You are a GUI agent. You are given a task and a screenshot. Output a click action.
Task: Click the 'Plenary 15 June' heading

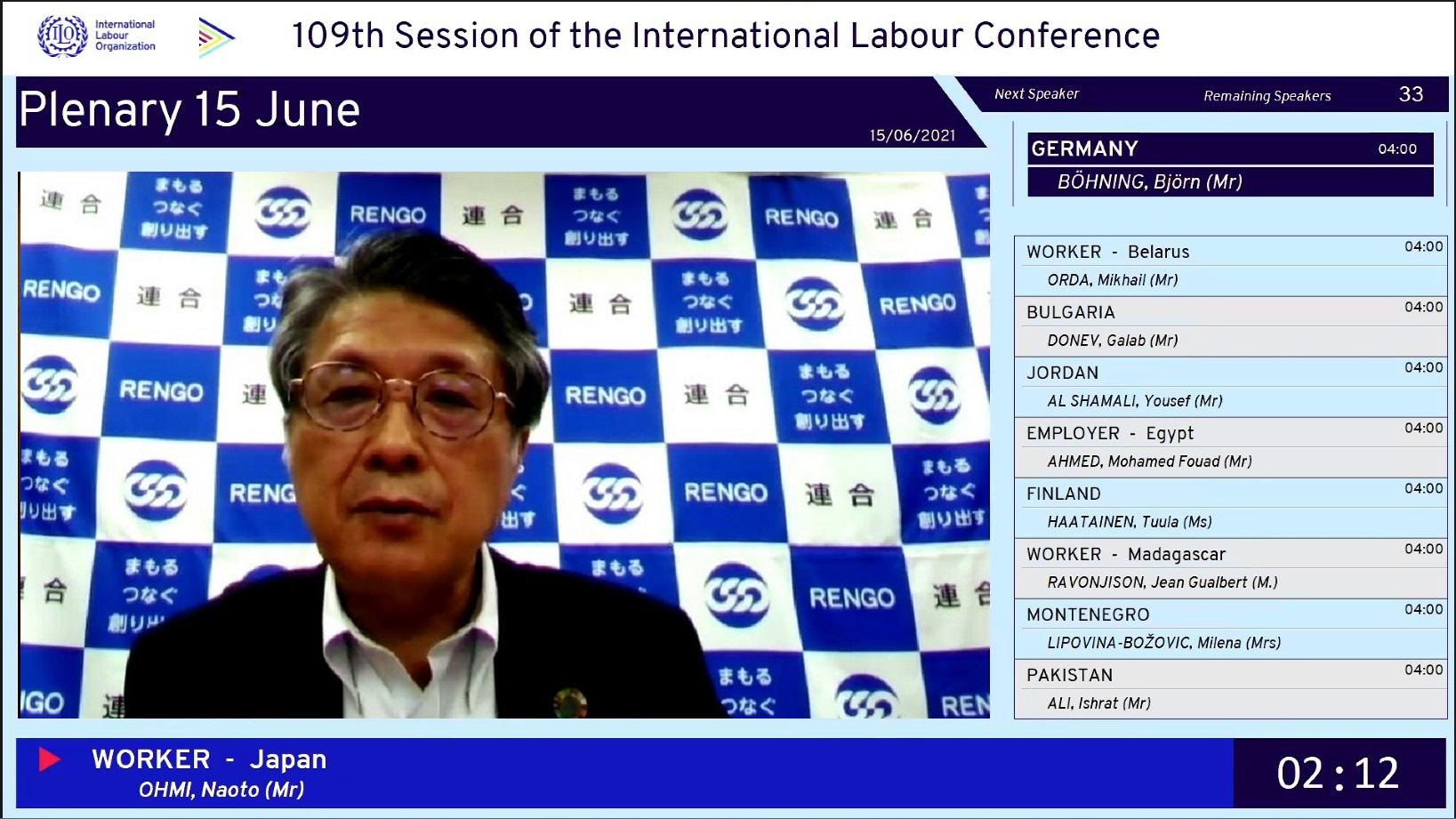pos(189,110)
